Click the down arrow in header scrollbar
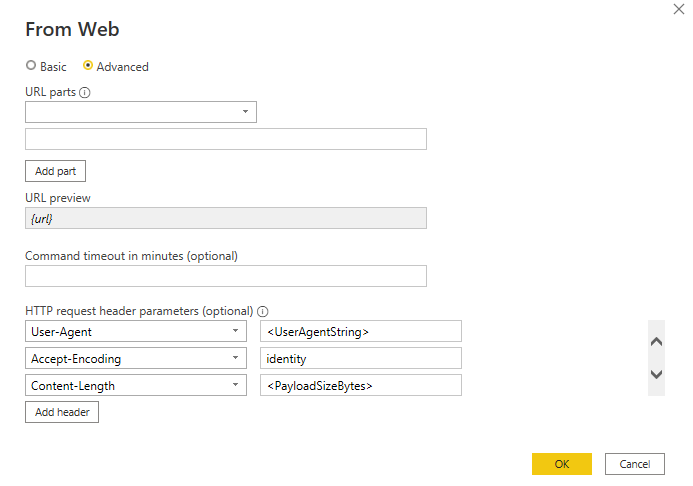This screenshot has height=486, width=693. point(656,375)
